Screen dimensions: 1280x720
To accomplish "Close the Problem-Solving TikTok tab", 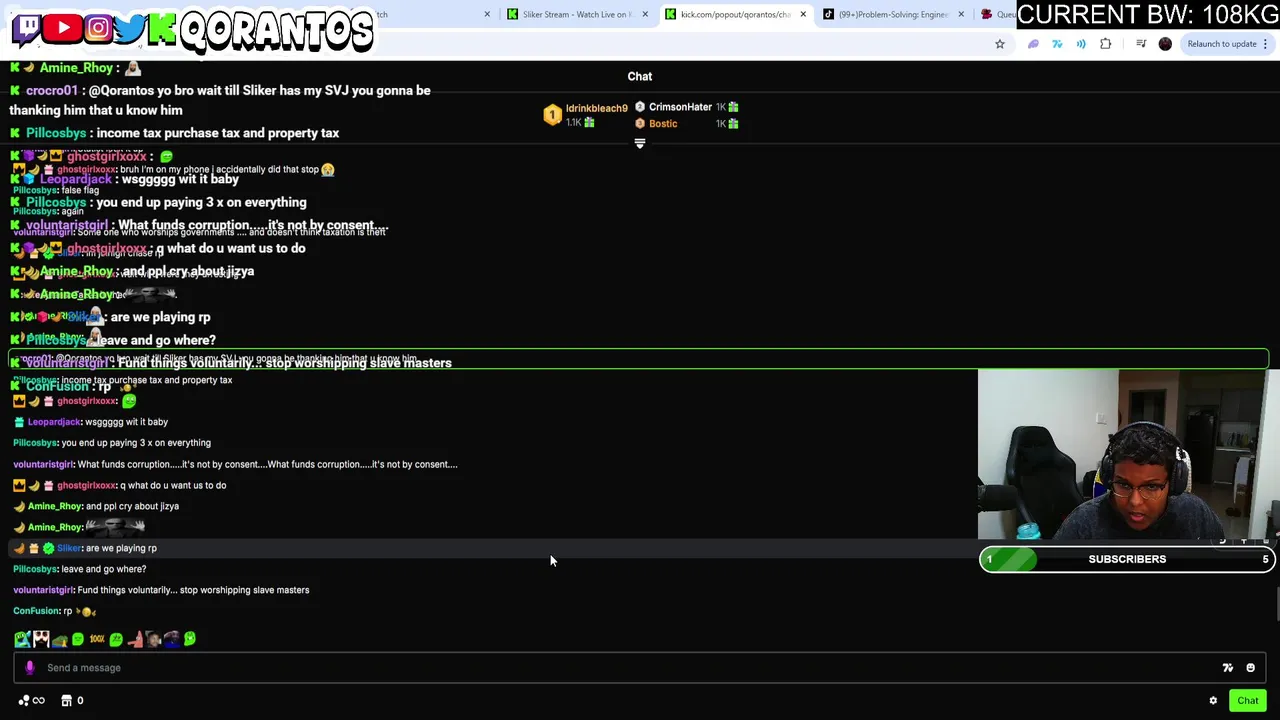I will (x=961, y=14).
